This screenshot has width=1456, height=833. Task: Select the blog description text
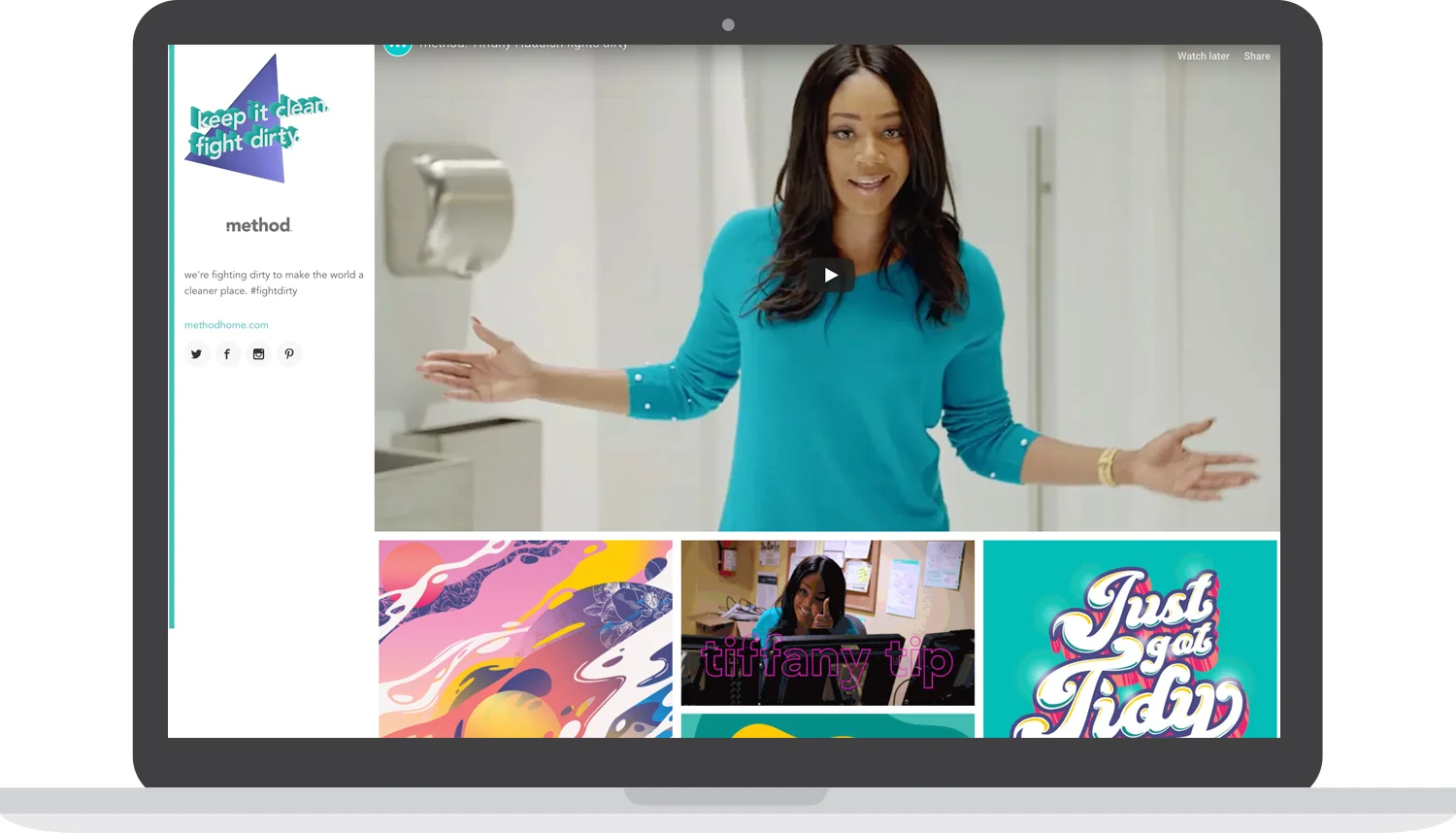[x=274, y=283]
